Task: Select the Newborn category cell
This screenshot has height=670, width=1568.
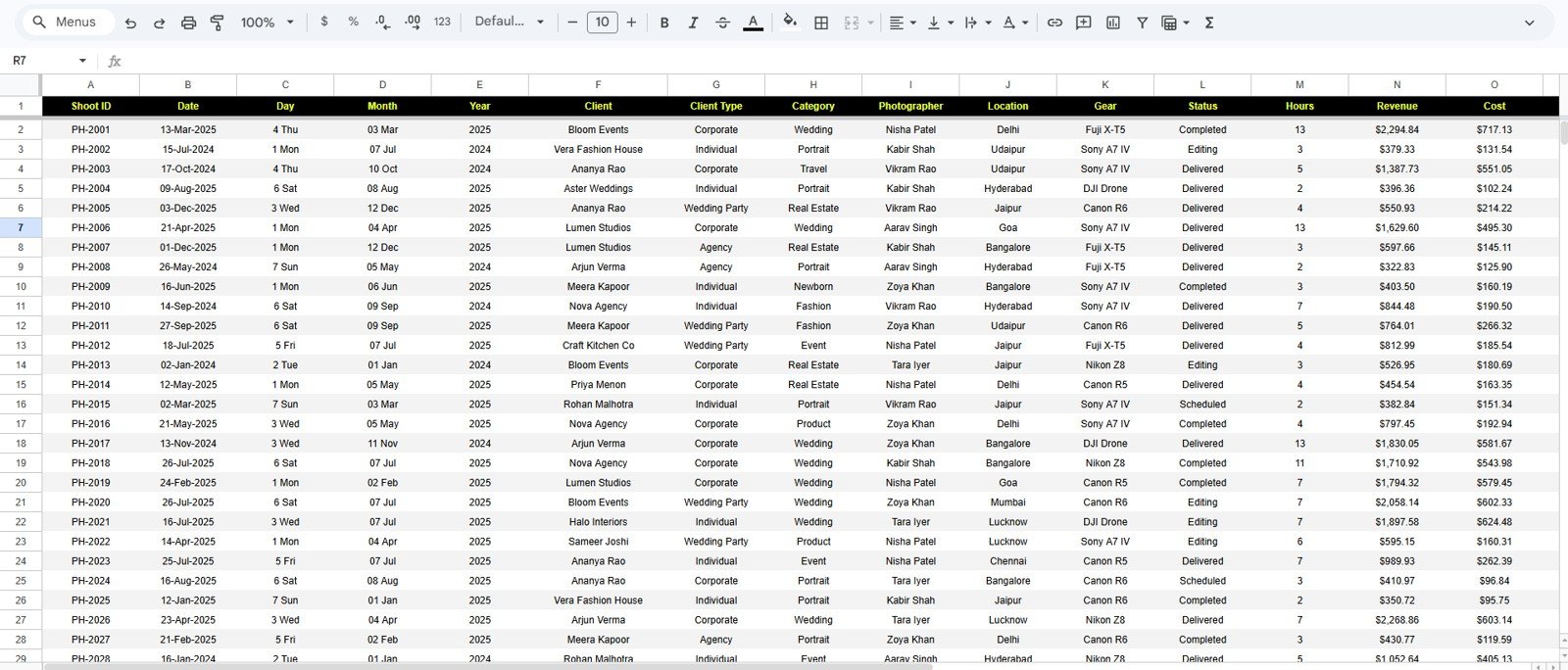Action: coord(813,286)
